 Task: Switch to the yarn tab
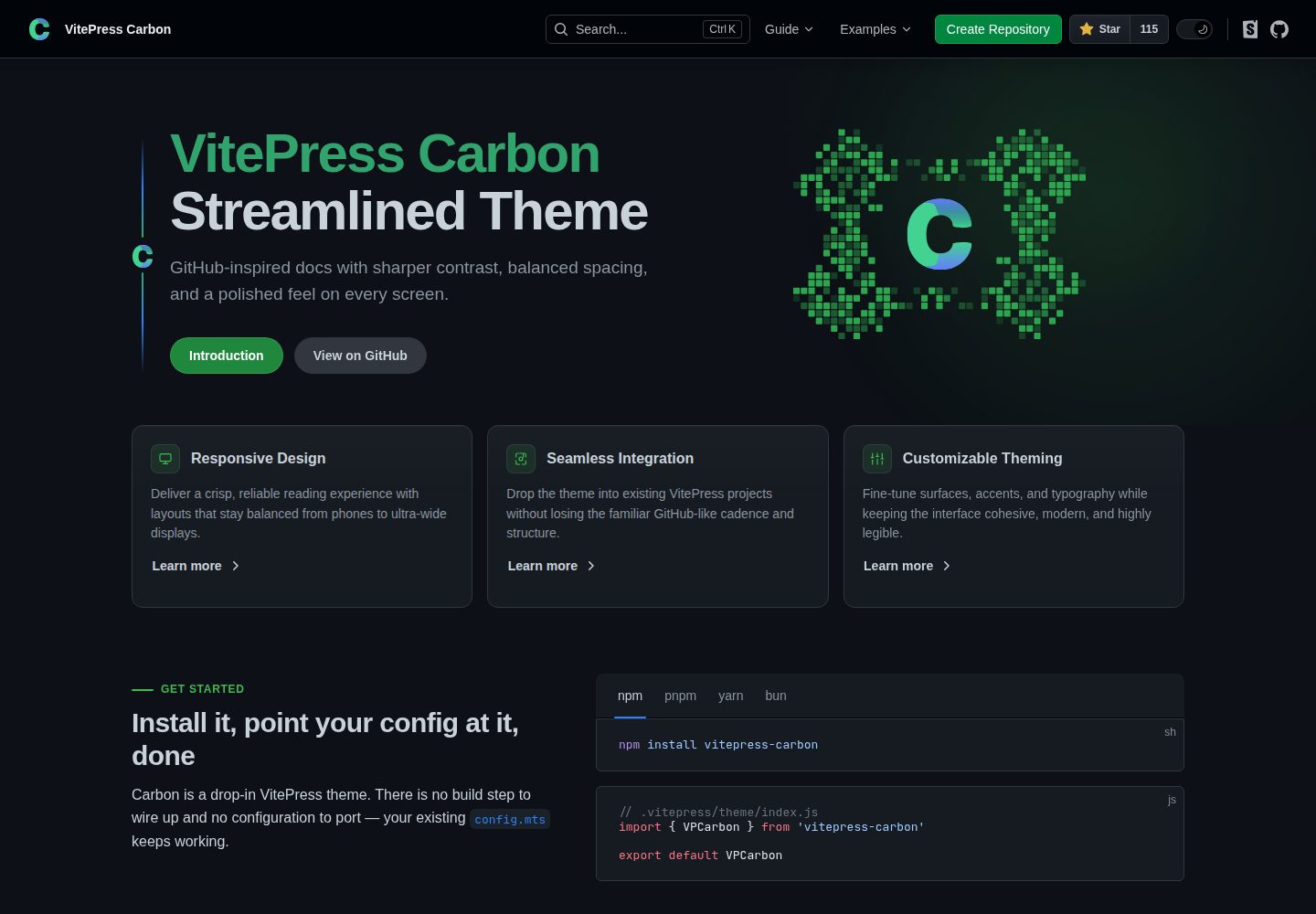tap(730, 696)
